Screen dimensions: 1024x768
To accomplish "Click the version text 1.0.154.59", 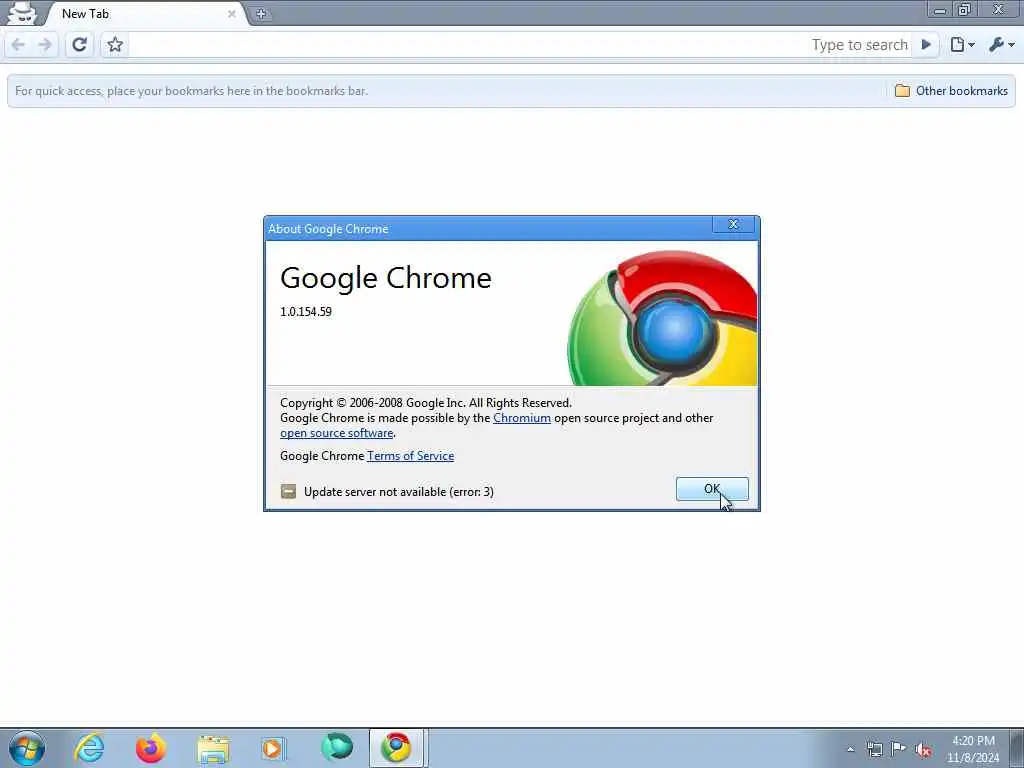I will (x=306, y=312).
